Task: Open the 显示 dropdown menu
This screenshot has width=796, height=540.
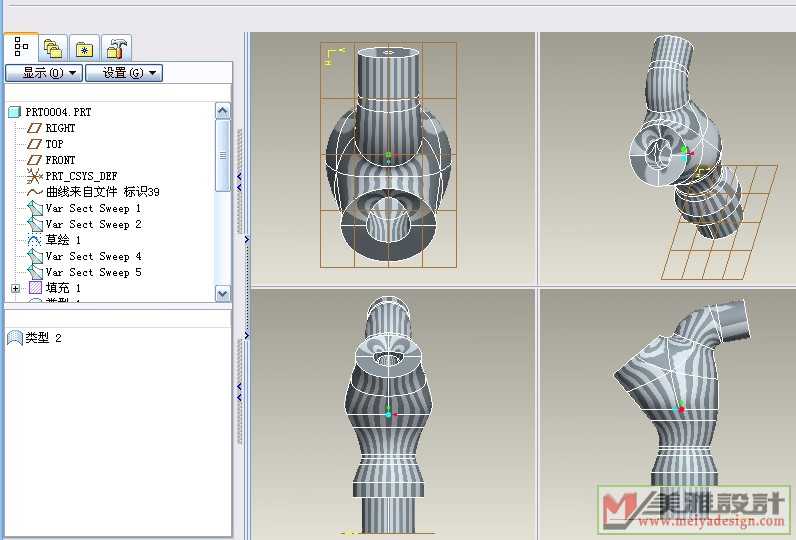Action: point(43,73)
